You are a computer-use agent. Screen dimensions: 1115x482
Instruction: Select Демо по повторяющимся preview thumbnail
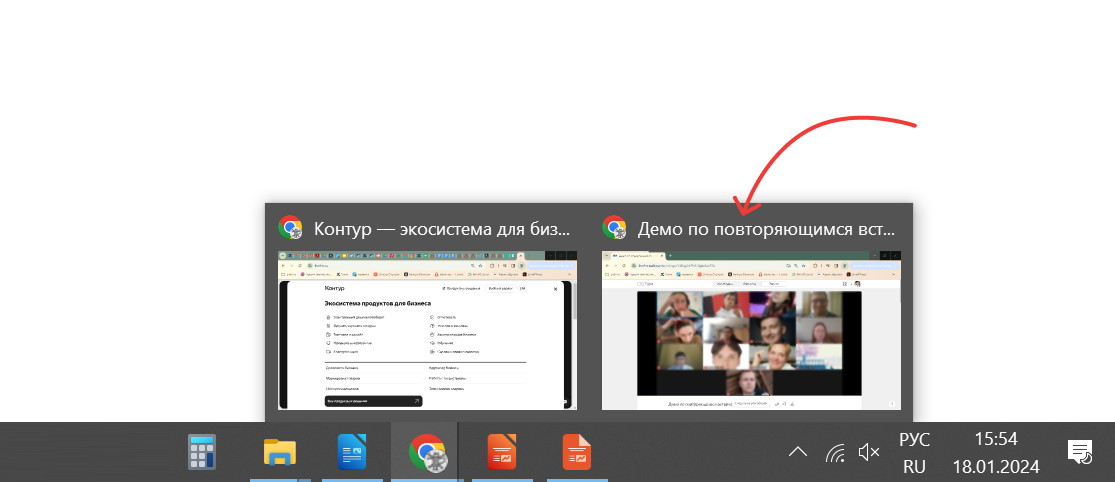tap(752, 330)
